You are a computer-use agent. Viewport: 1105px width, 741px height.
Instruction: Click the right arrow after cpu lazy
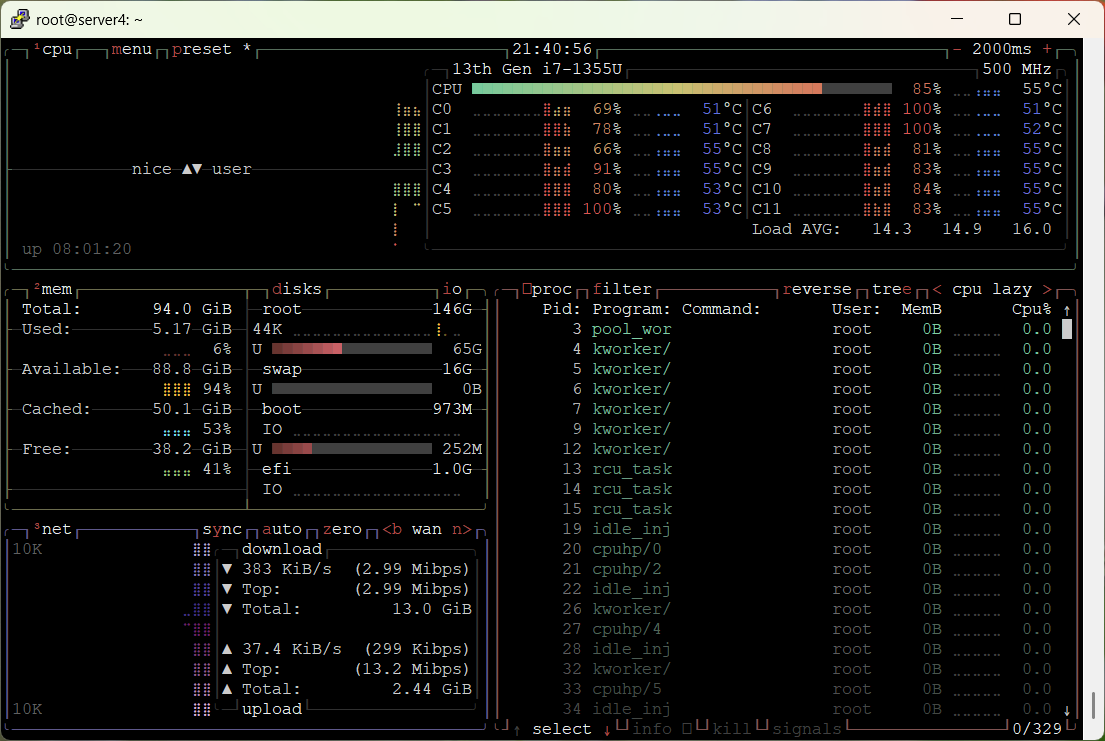click(1047, 289)
